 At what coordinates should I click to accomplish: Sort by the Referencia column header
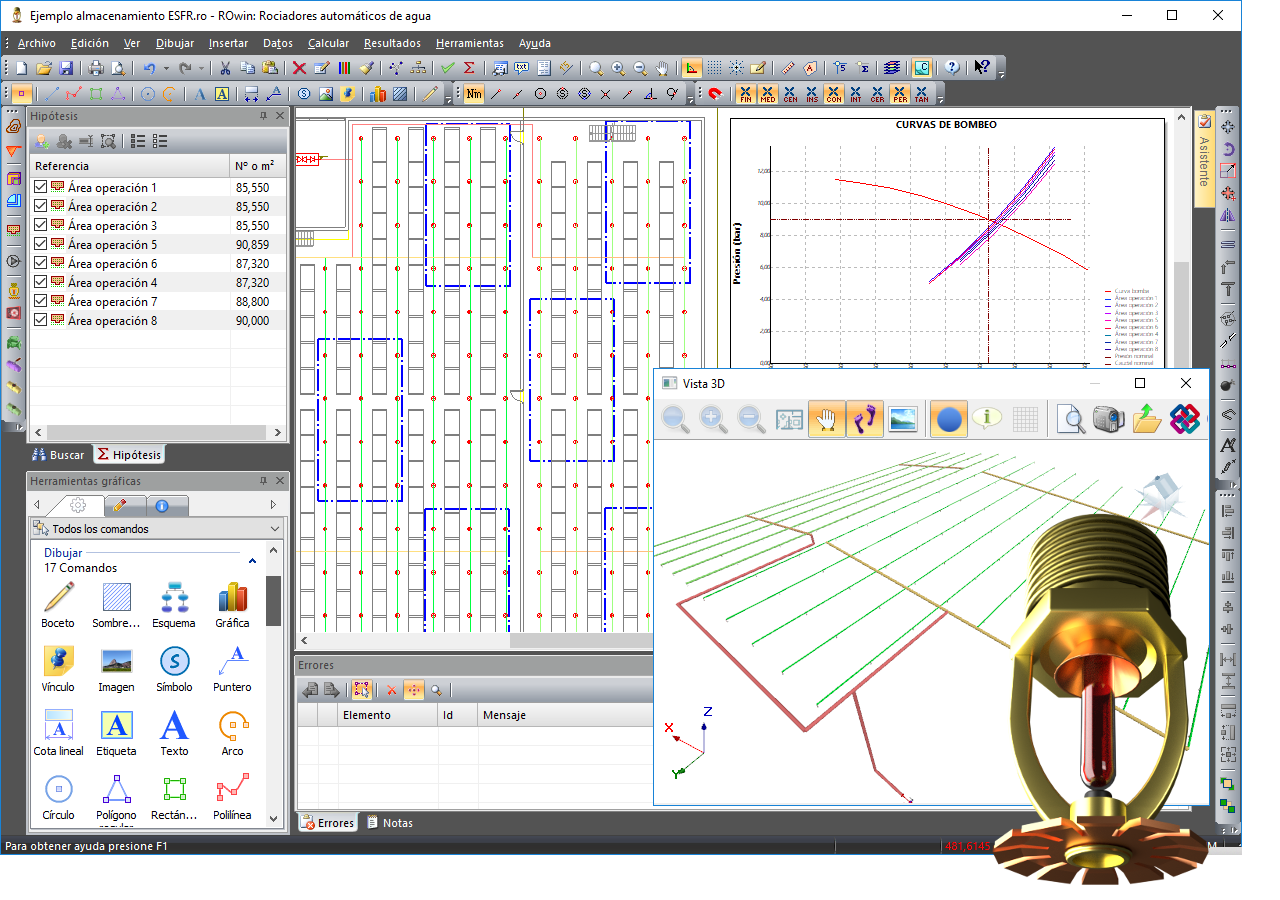pyautogui.click(x=130, y=166)
